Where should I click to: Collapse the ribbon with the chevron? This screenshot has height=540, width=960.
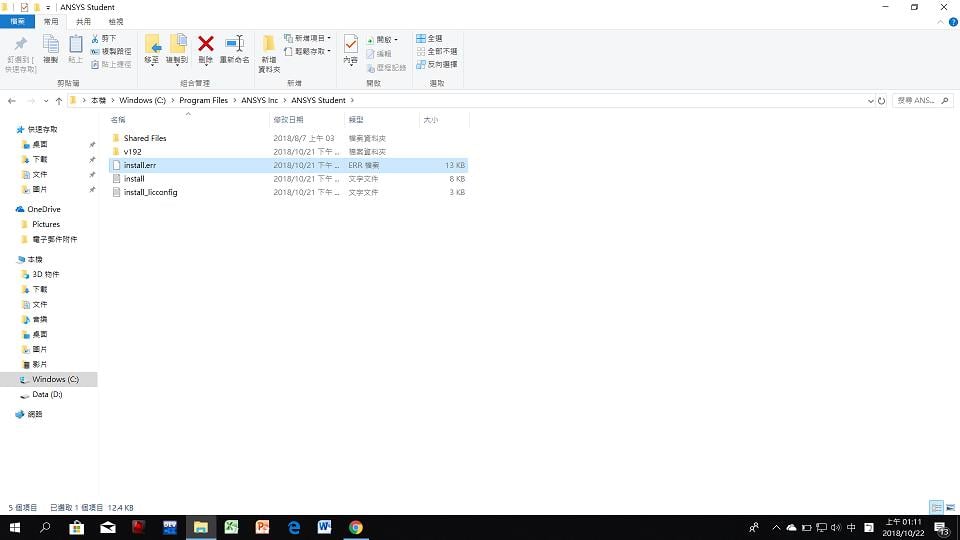tap(940, 22)
